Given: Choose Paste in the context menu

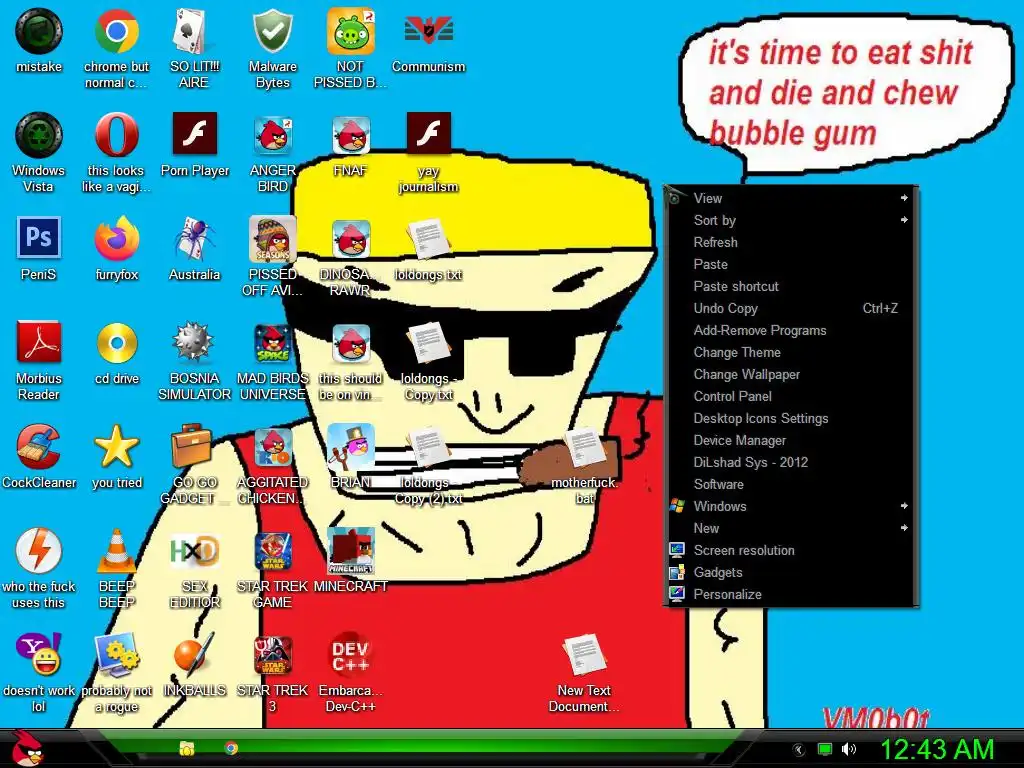Looking at the screenshot, I should (x=791, y=264).
